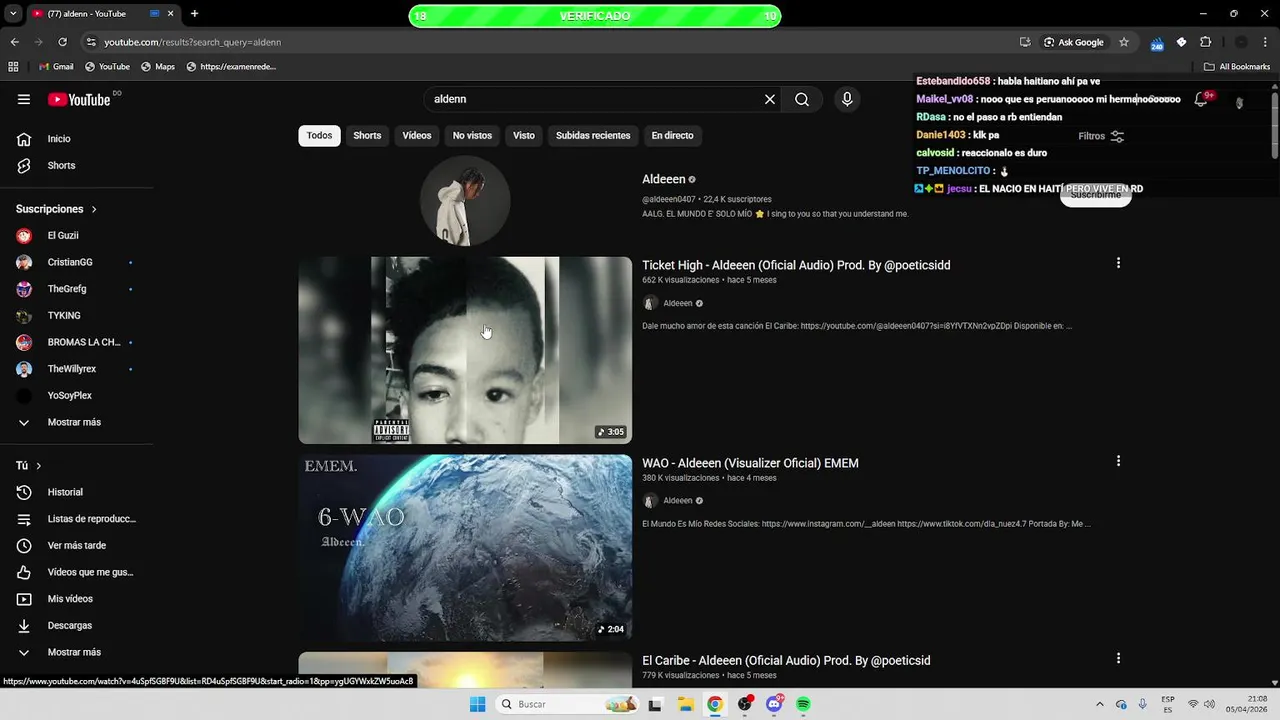This screenshot has height=720, width=1280.
Task: Open the WAO Visualizer Oficial title
Action: point(750,463)
